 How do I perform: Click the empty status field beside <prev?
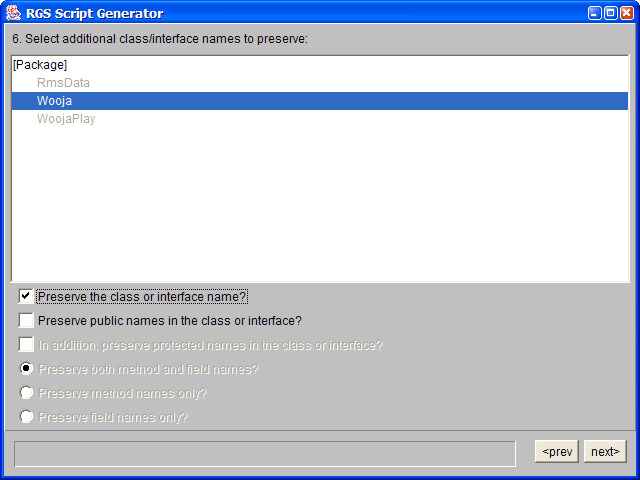pos(265,453)
